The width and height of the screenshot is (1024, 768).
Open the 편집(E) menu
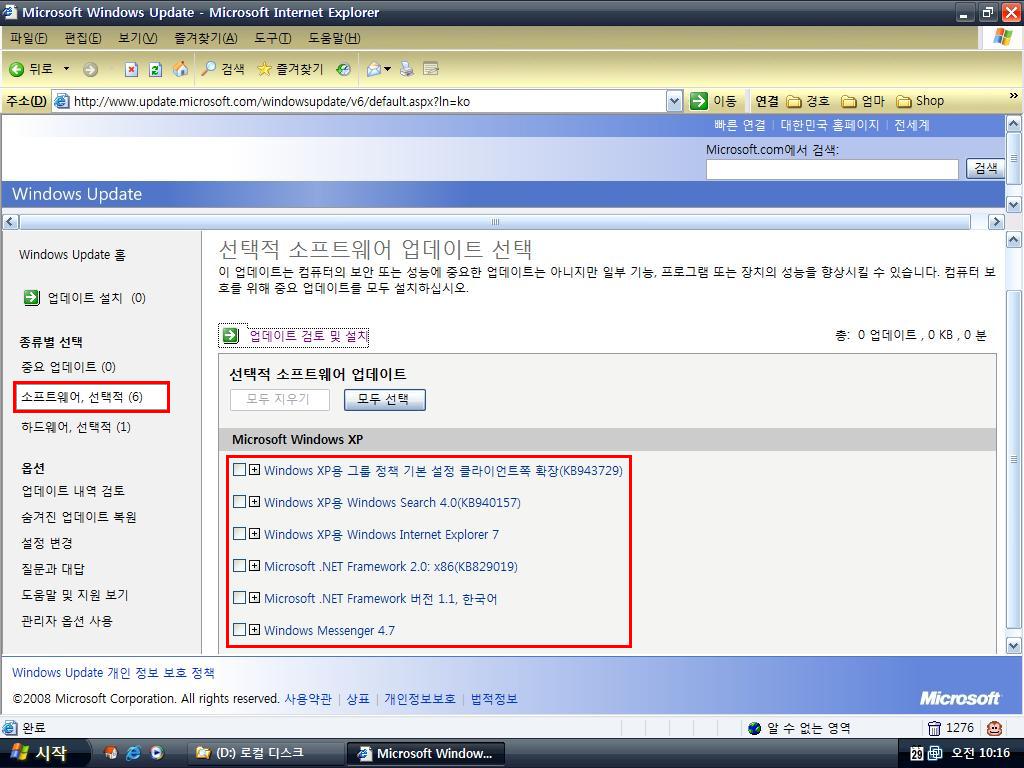[82, 39]
